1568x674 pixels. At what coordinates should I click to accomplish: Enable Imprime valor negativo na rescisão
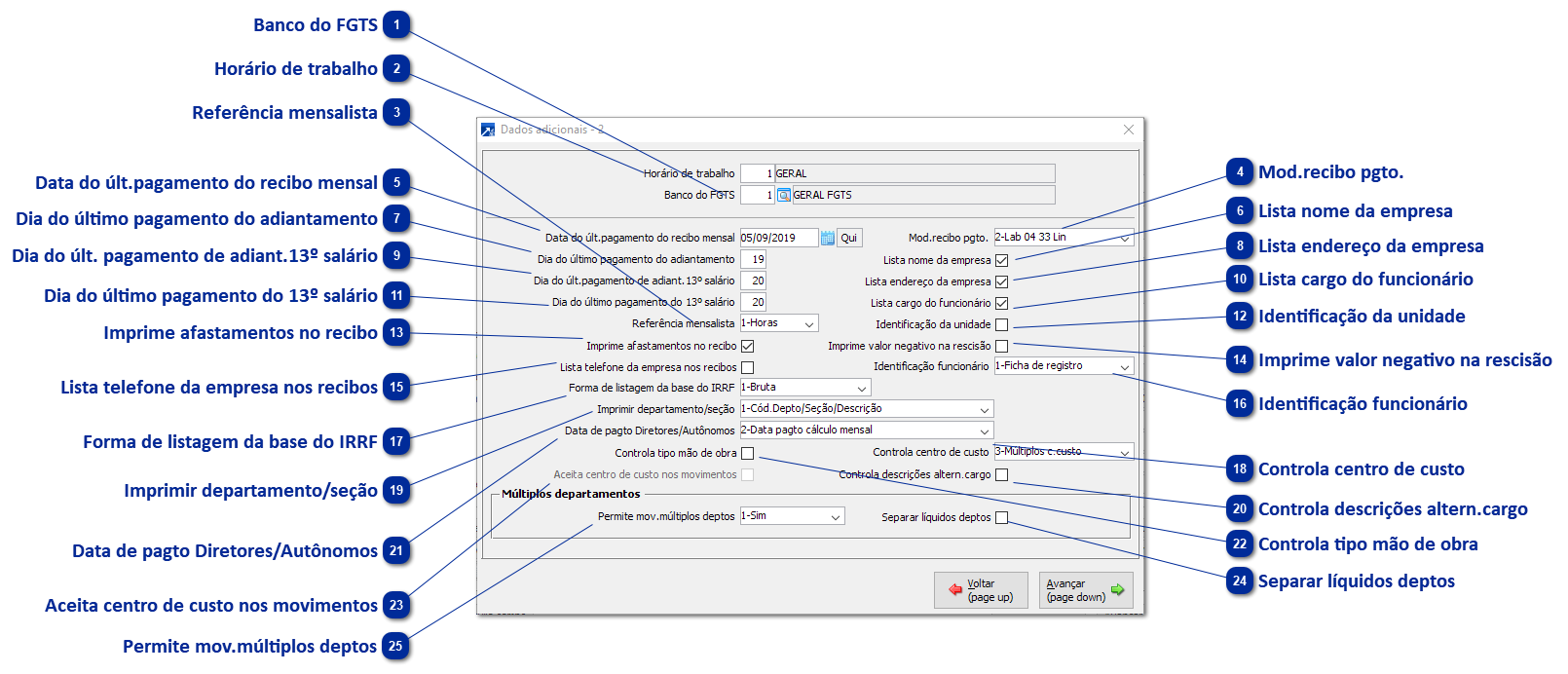[1001, 346]
